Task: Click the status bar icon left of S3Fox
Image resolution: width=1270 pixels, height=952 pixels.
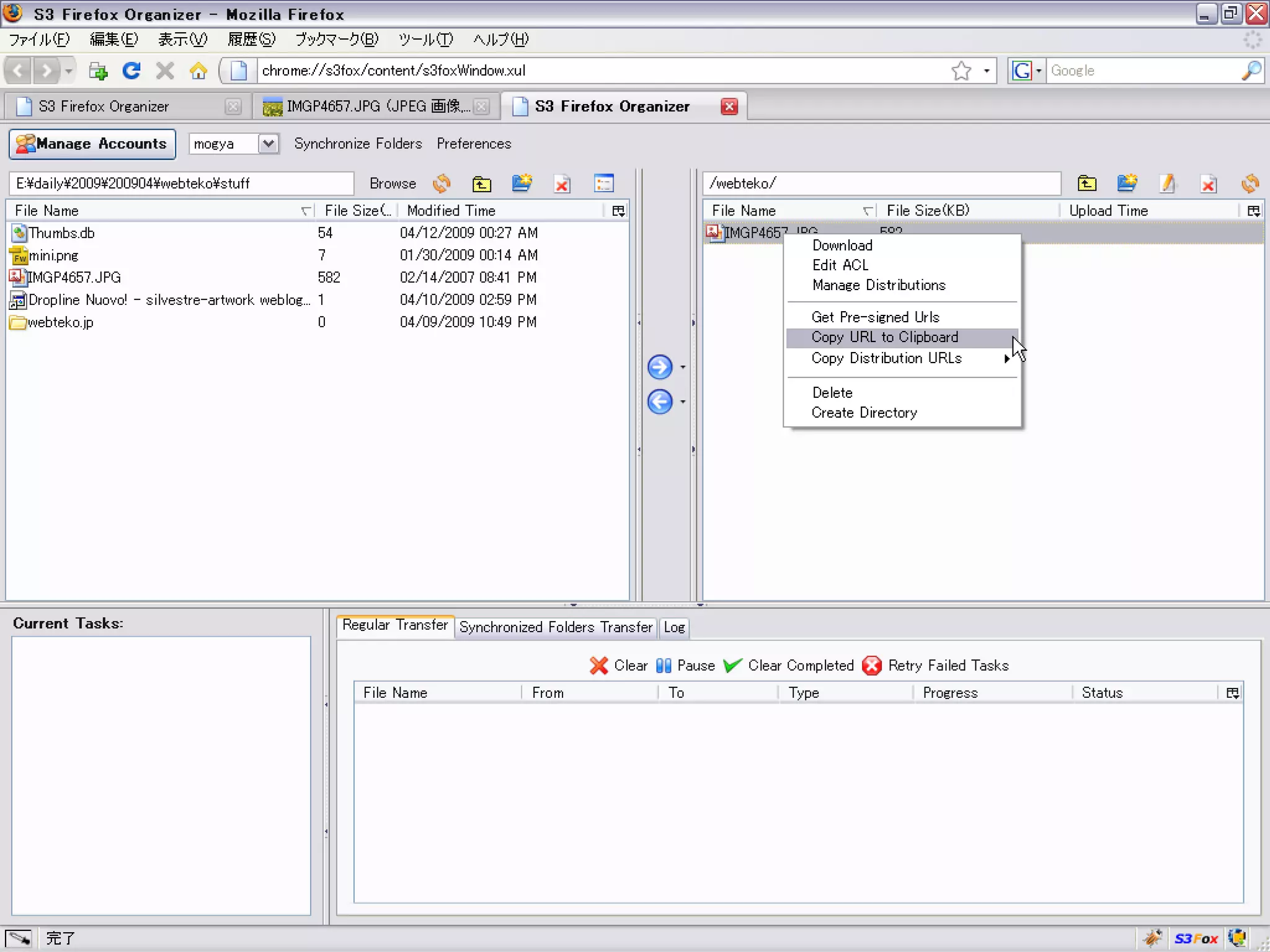Action: (x=1153, y=938)
